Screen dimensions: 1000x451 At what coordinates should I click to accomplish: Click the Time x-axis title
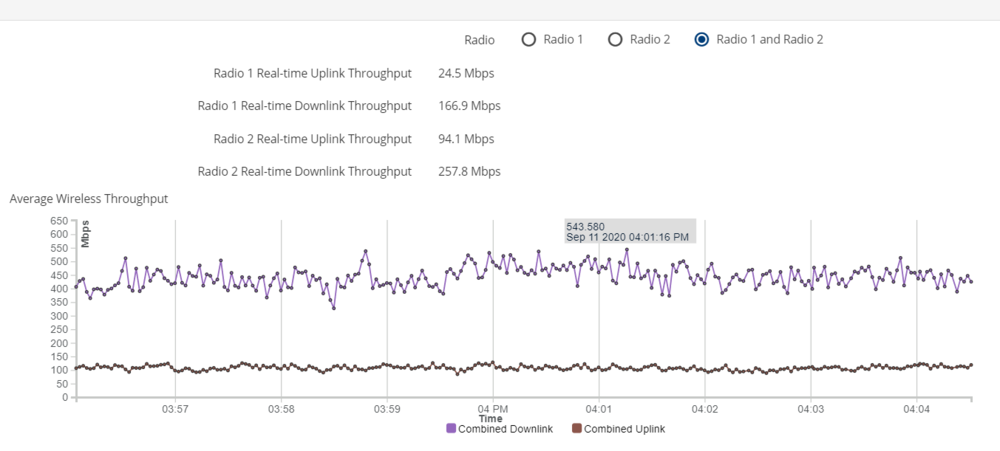pos(491,419)
